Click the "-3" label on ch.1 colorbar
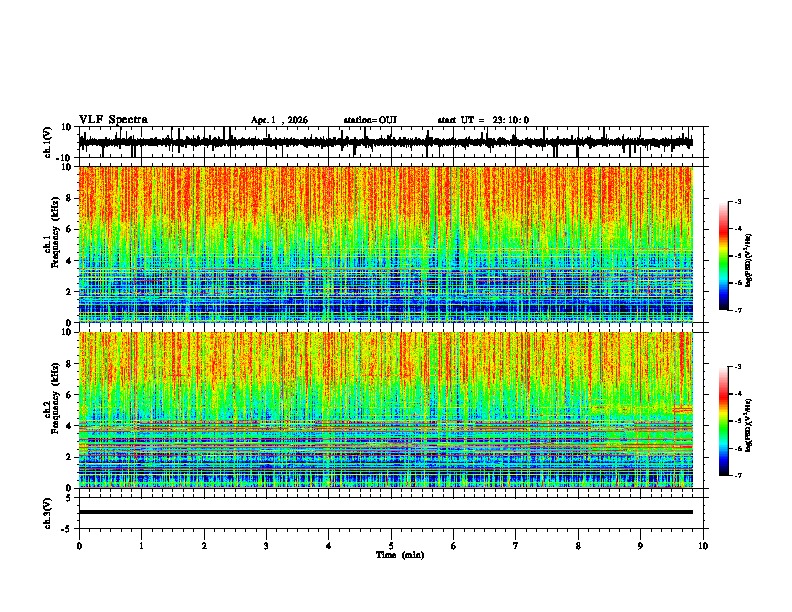Screen dimensions: 792x612 point(738,201)
